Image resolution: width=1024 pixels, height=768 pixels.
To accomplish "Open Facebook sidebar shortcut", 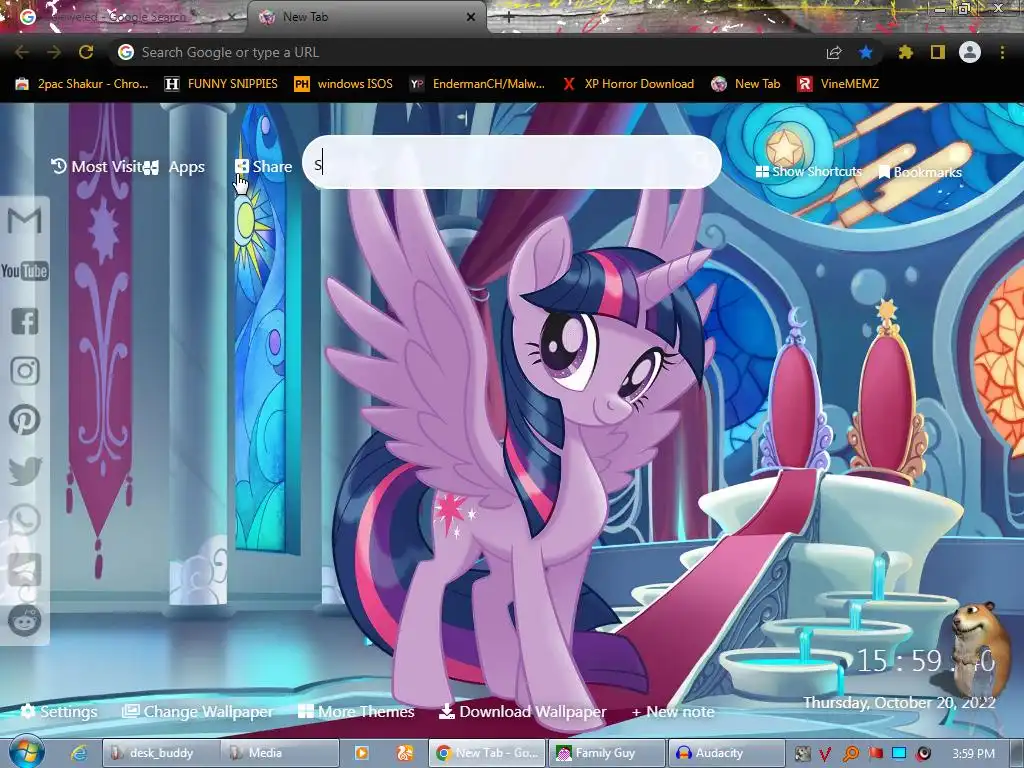I will pos(25,321).
